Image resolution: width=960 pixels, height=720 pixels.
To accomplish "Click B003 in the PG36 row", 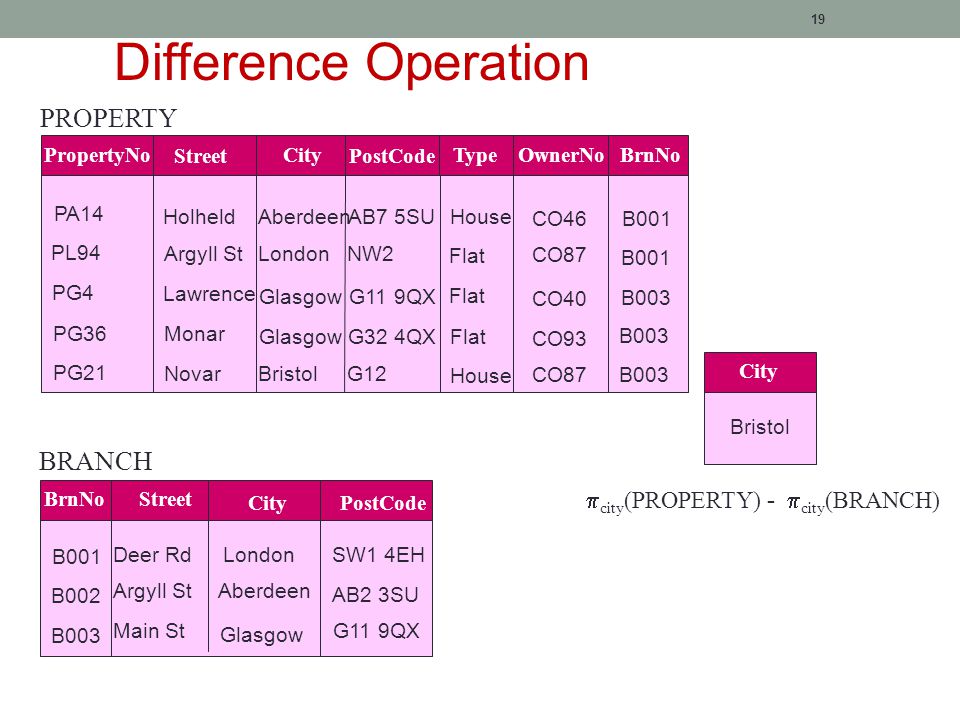I will [x=643, y=336].
